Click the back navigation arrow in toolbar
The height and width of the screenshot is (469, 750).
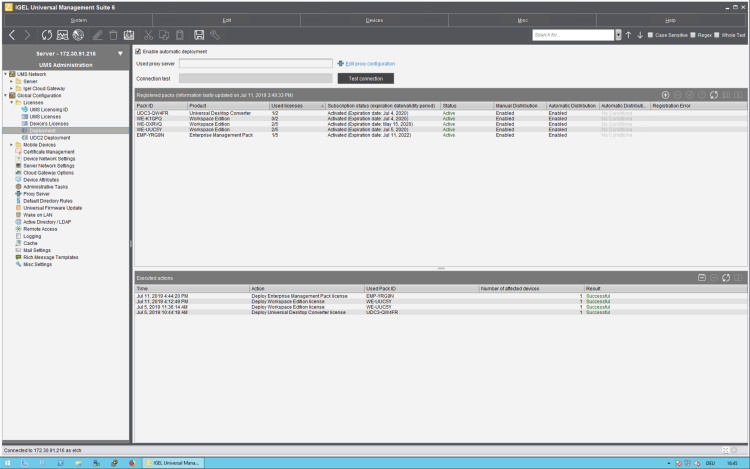[12, 35]
